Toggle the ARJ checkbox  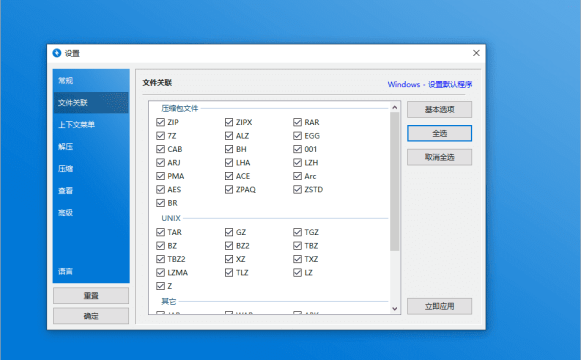point(160,163)
